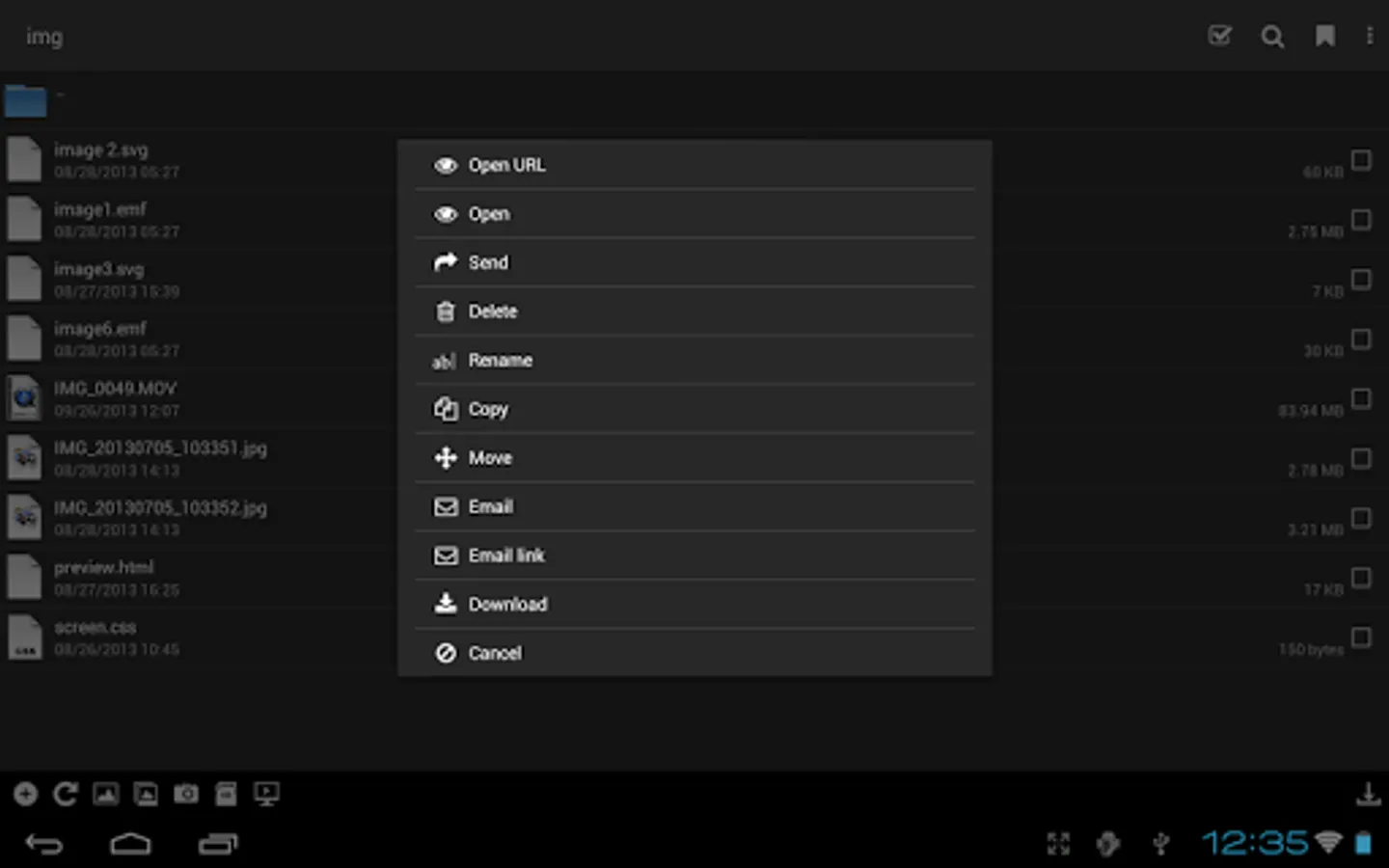Select the preview.html file name

(104, 567)
